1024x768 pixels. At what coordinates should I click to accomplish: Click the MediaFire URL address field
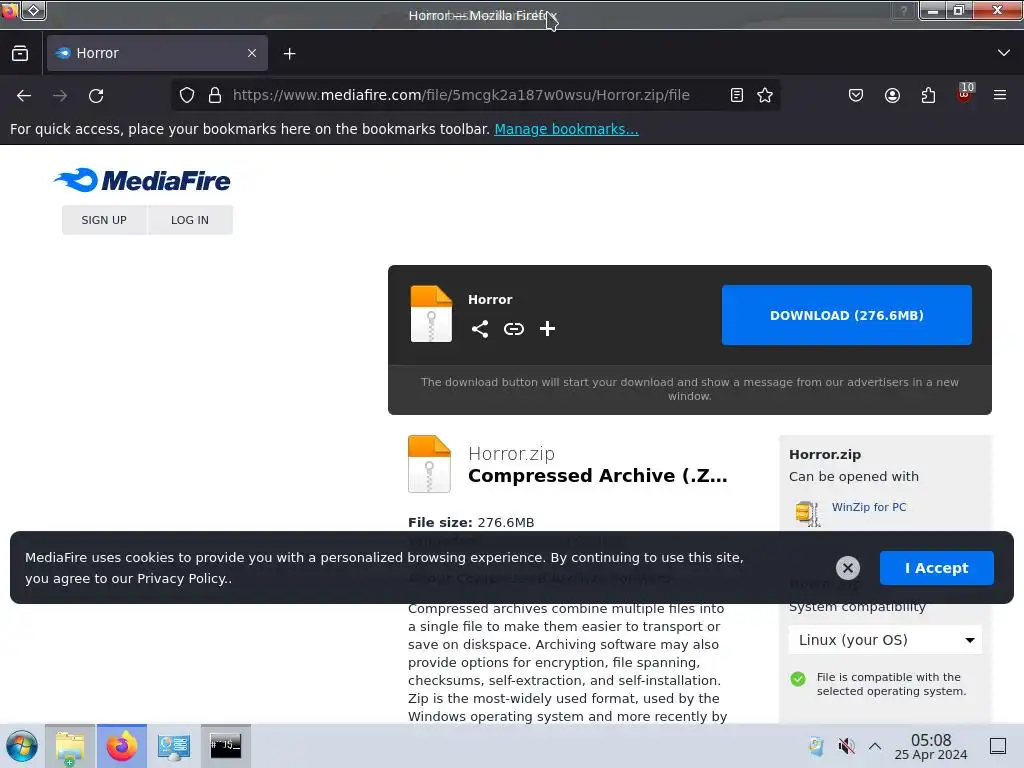(461, 95)
